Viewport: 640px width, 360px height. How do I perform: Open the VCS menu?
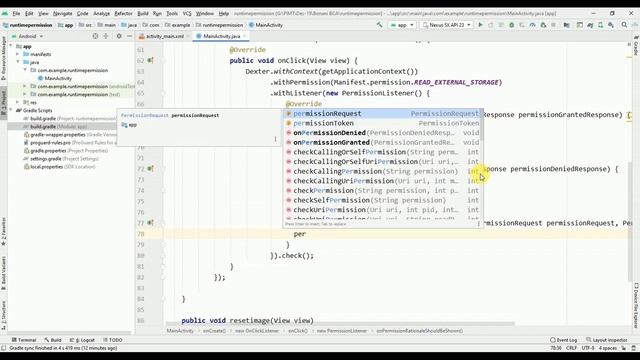187,13
